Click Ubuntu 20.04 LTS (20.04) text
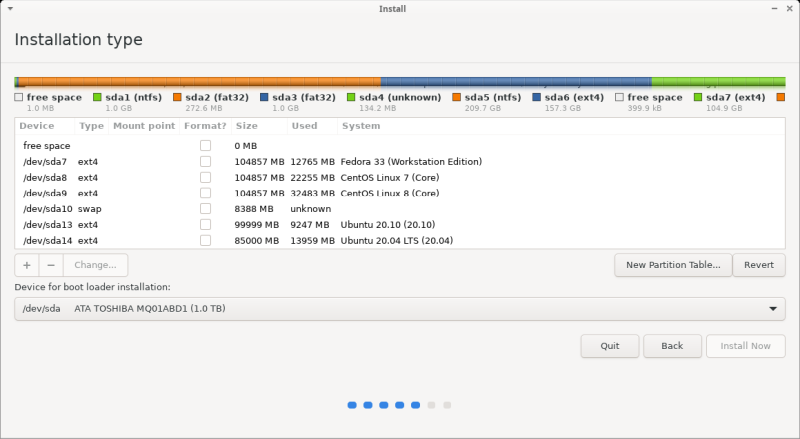 click(396, 240)
